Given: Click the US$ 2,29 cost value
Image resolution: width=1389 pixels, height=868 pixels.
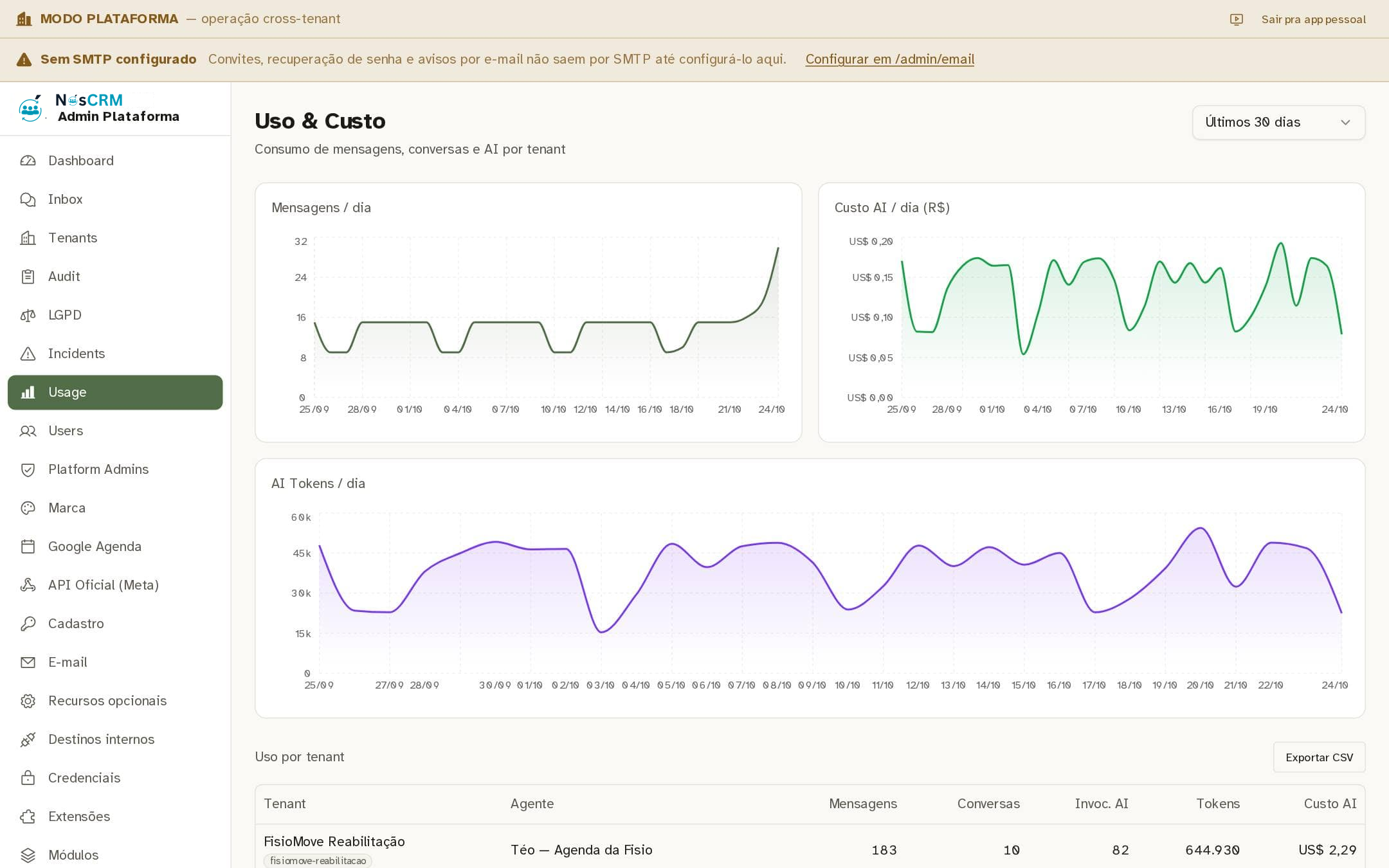Looking at the screenshot, I should point(1327,850).
